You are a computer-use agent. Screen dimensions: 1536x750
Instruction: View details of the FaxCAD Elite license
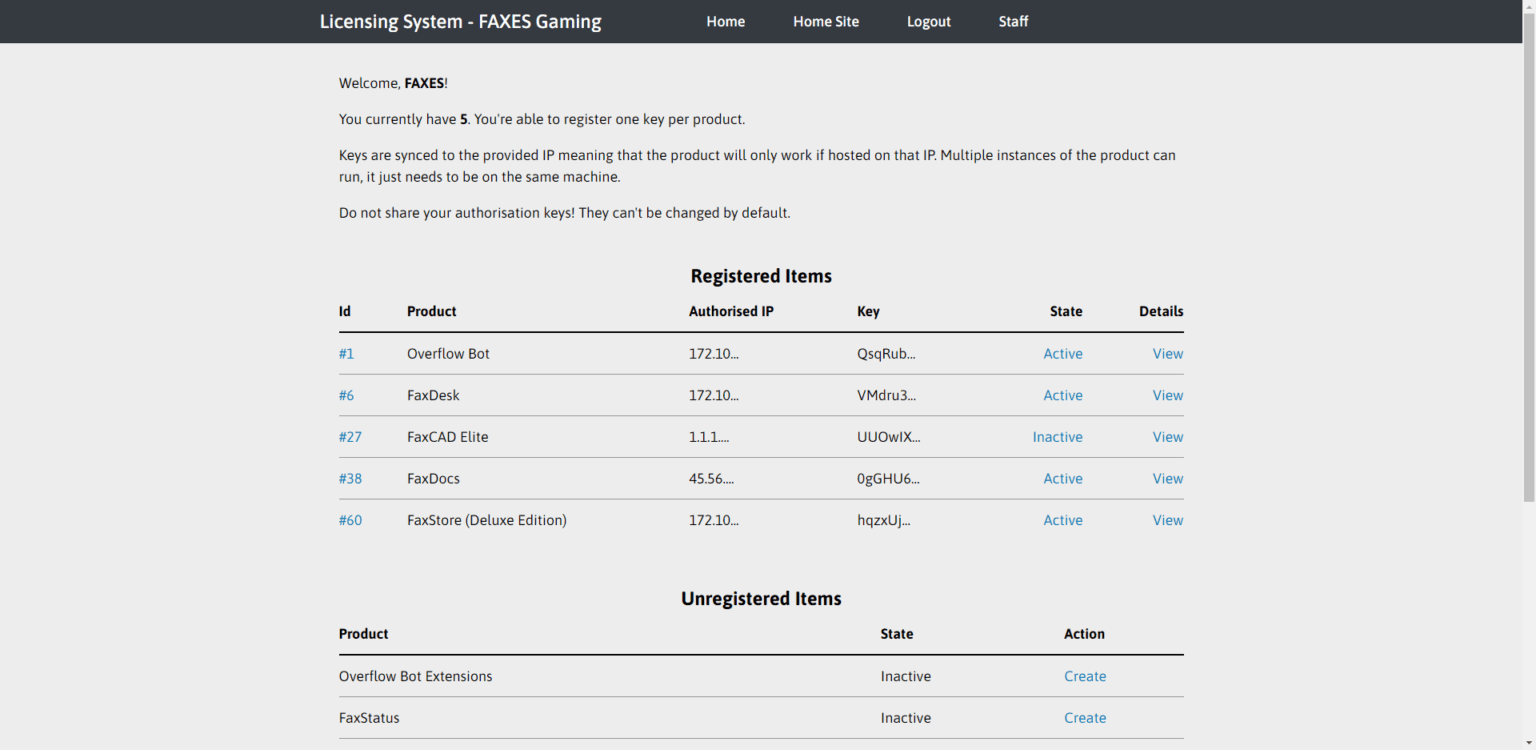(x=1167, y=437)
